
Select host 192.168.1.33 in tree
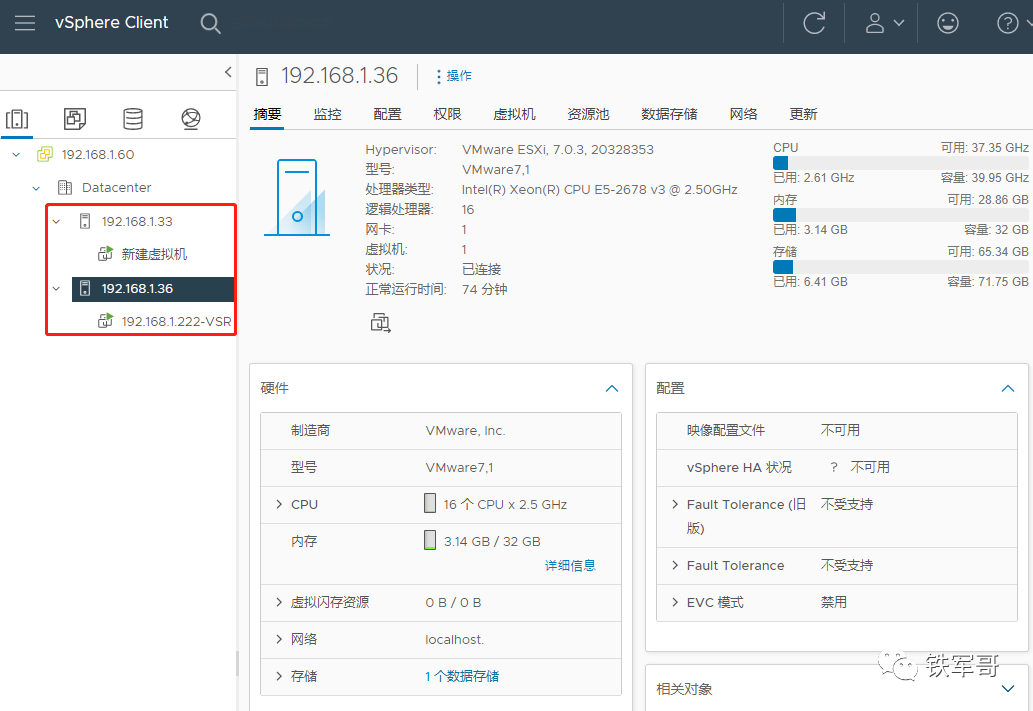[x=137, y=221]
